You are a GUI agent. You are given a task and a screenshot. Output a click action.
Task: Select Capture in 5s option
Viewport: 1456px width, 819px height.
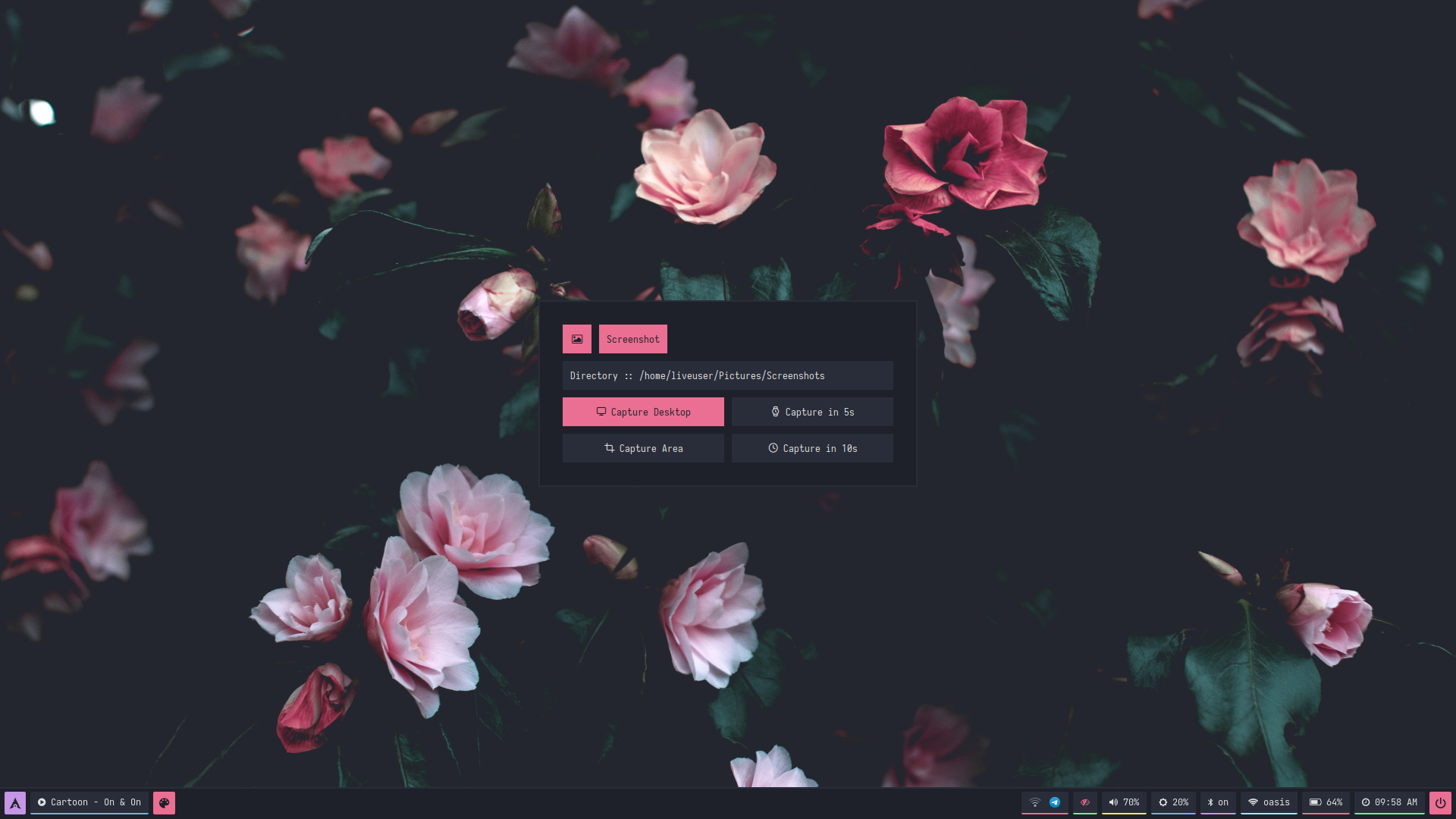812,412
